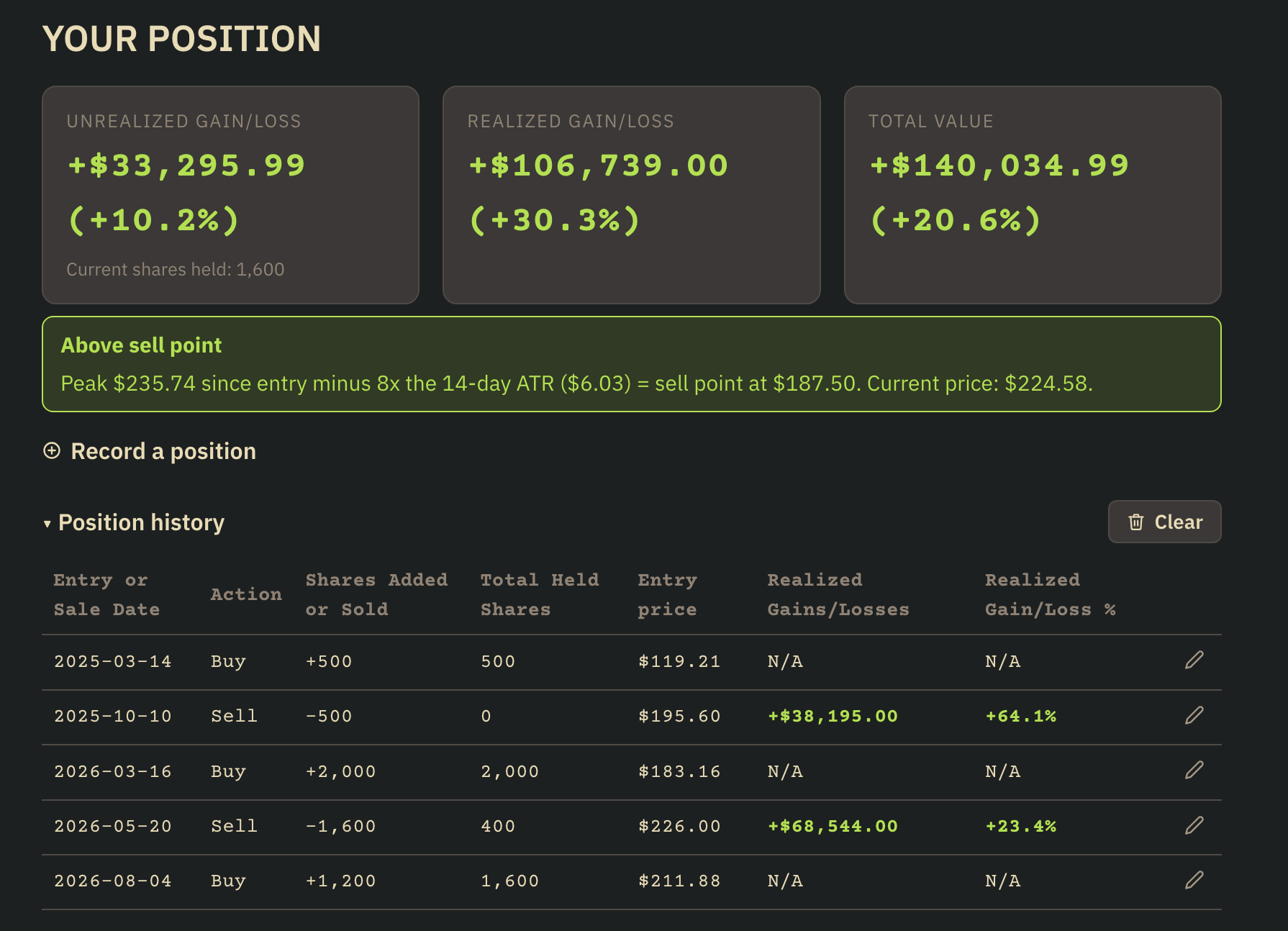Click the YOUR POSITION heading
The height and width of the screenshot is (931, 1288).
coord(181,39)
